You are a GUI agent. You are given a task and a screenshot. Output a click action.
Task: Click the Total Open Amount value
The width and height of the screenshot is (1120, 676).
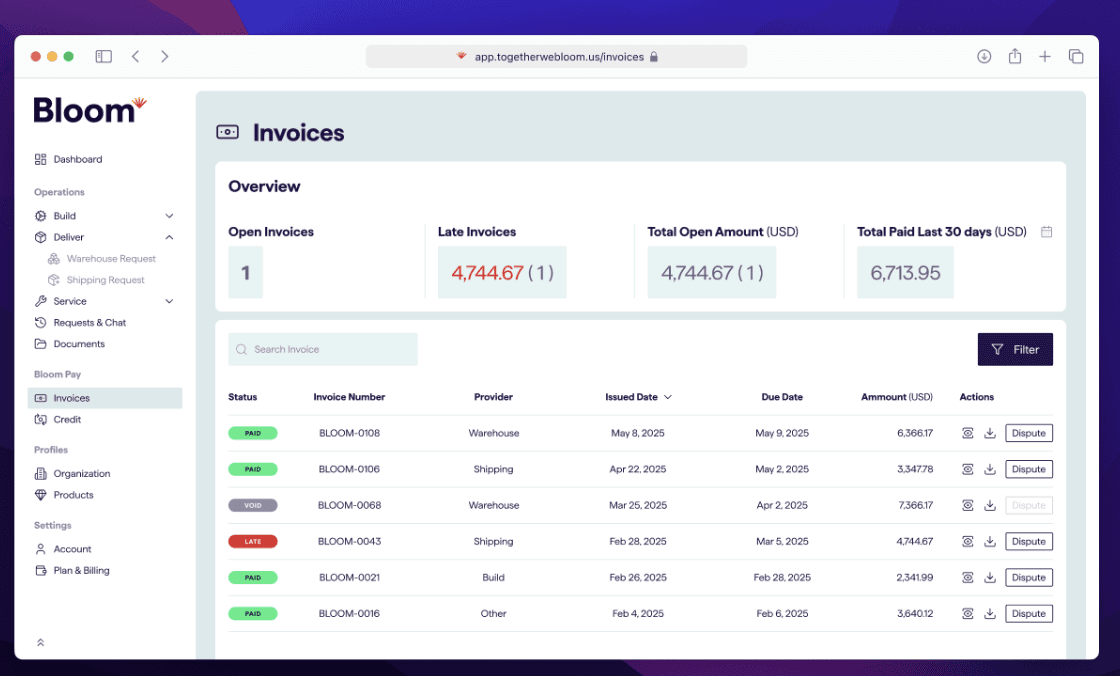pos(712,273)
